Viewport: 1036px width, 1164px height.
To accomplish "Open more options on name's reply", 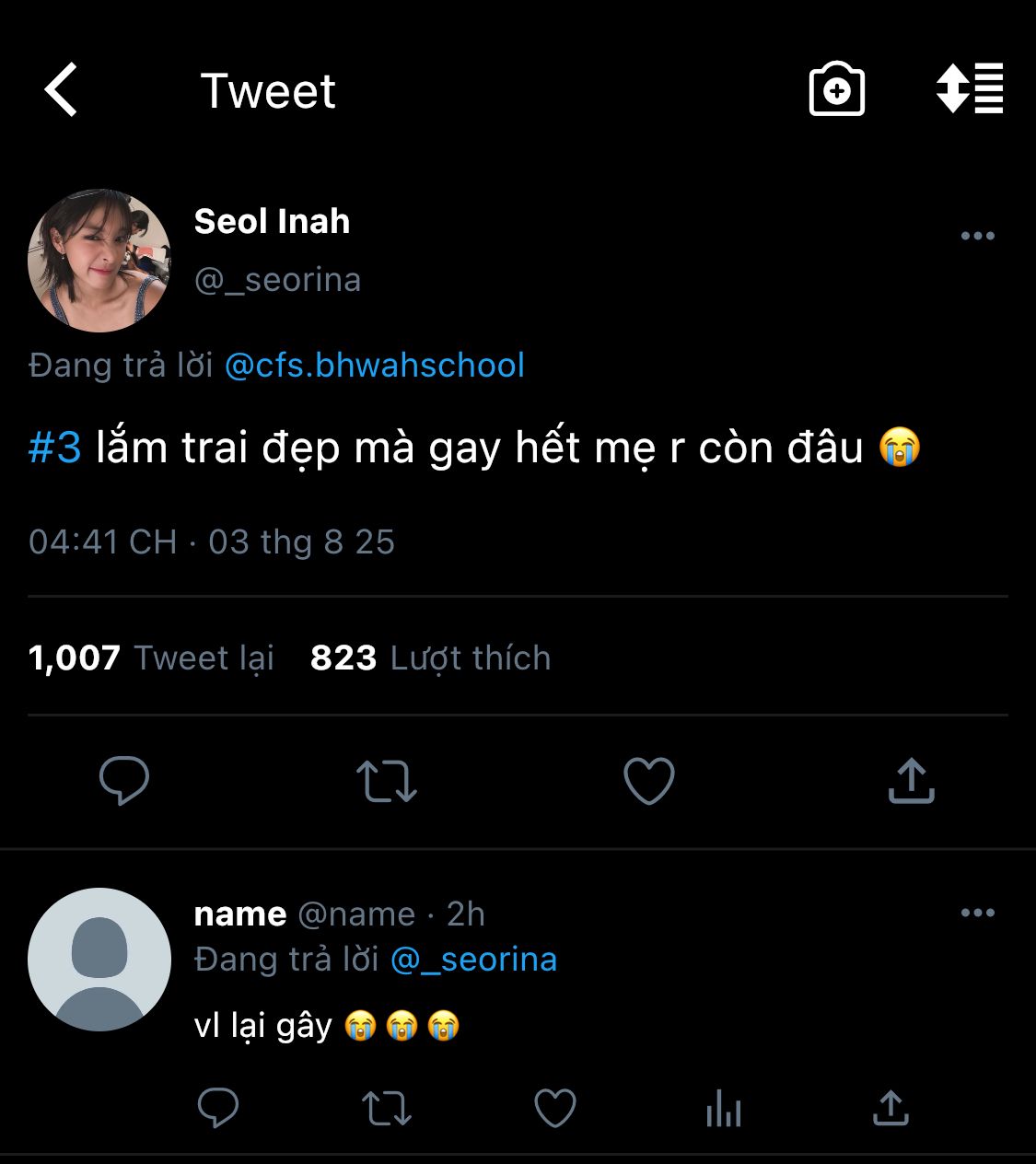I will click(977, 913).
